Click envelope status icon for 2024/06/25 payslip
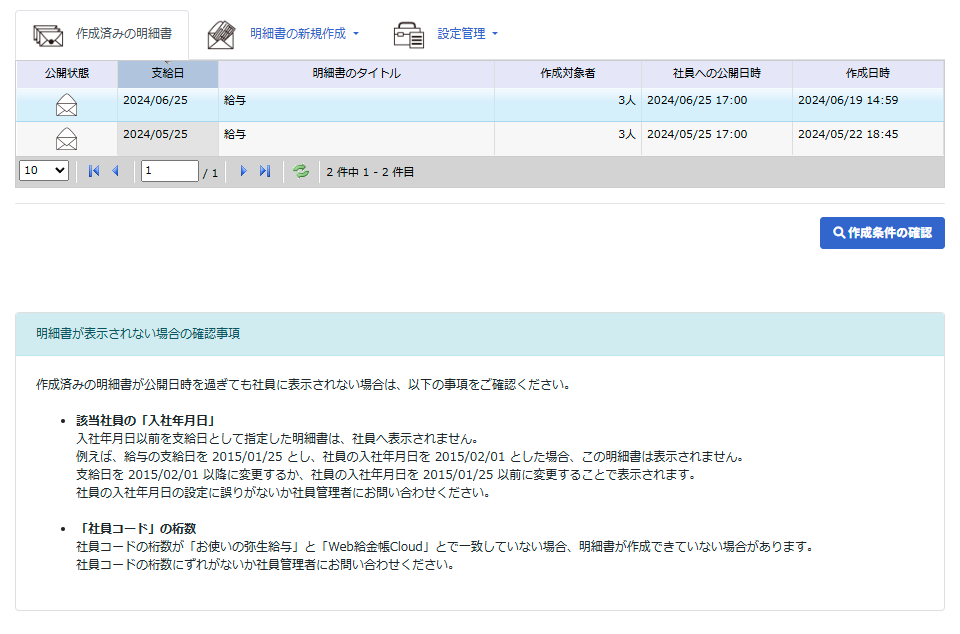Viewport: 960px width, 634px height. (x=66, y=104)
